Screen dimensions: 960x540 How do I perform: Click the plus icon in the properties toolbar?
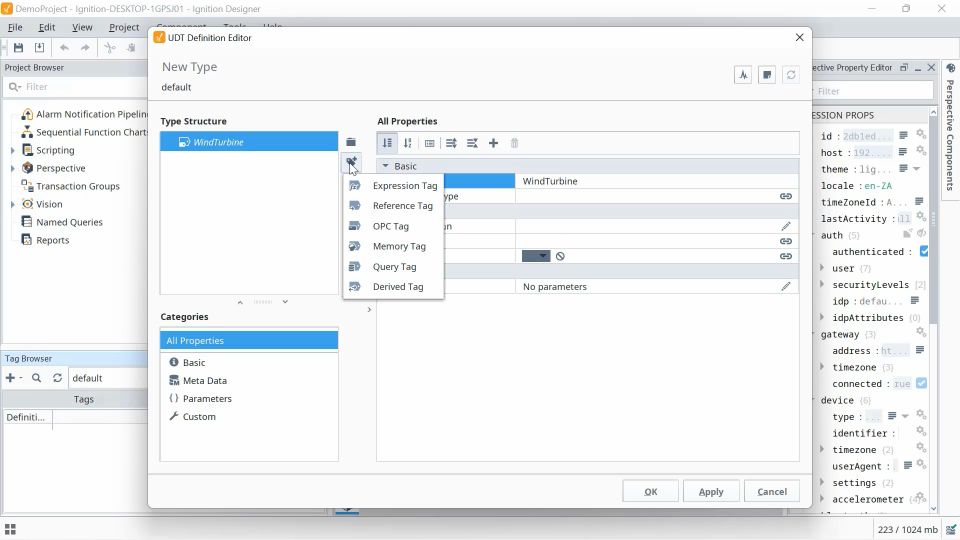click(493, 143)
